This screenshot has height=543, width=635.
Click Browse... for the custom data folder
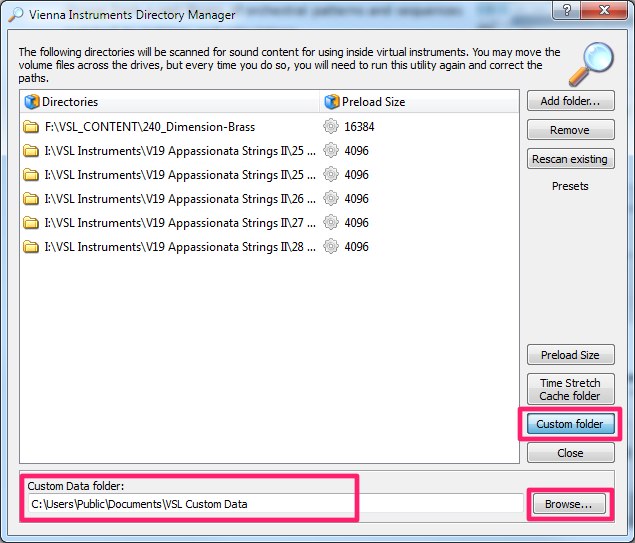[569, 504]
